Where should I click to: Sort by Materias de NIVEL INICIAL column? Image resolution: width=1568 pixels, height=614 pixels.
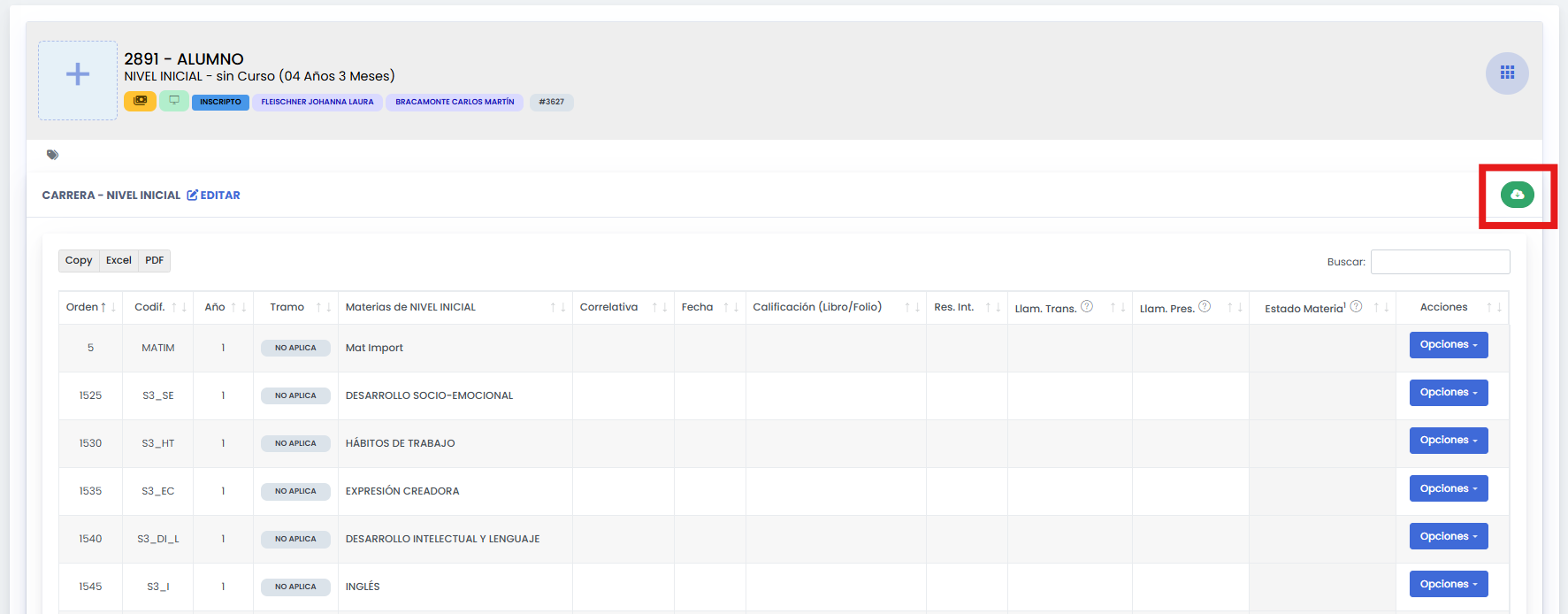[x=455, y=307]
